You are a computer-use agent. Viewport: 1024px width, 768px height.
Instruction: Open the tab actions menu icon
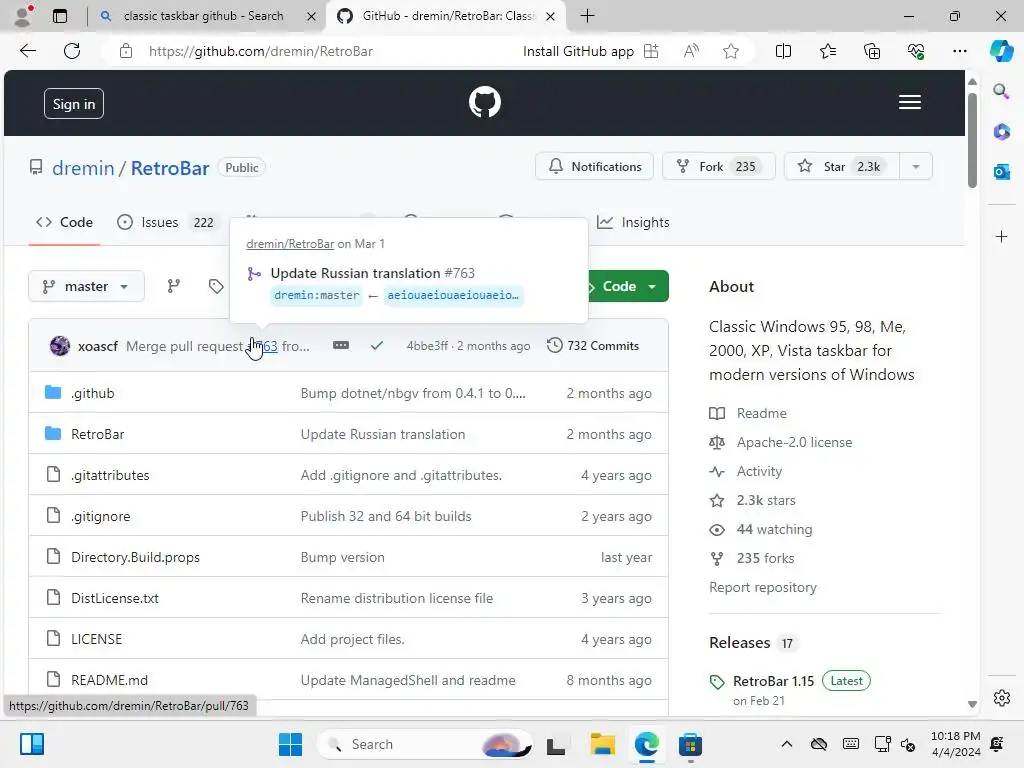(x=59, y=16)
